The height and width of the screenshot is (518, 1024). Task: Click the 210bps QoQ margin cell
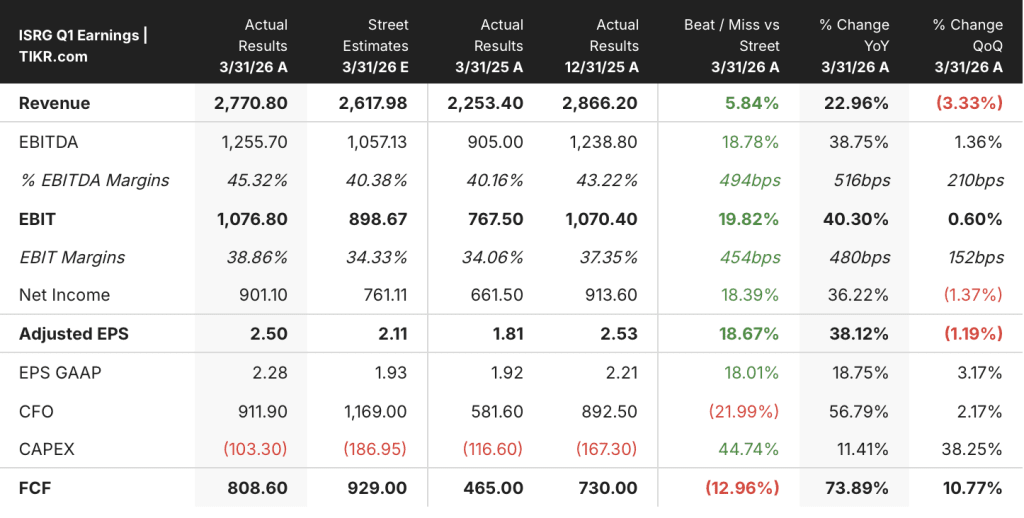[x=976, y=180]
